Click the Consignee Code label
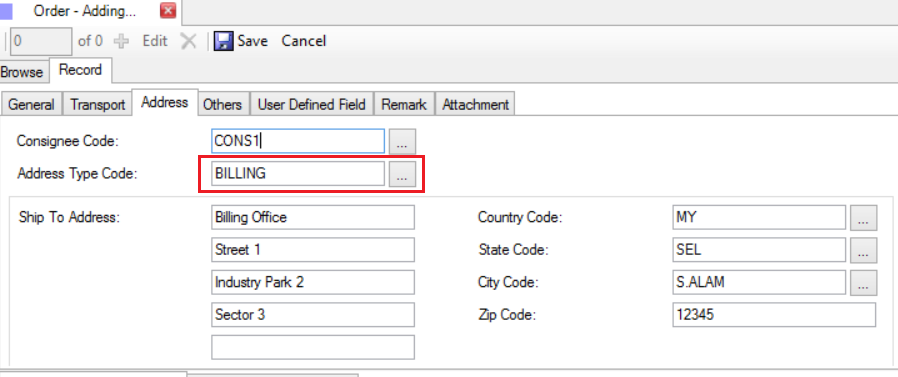The height and width of the screenshot is (377, 898). 68,141
